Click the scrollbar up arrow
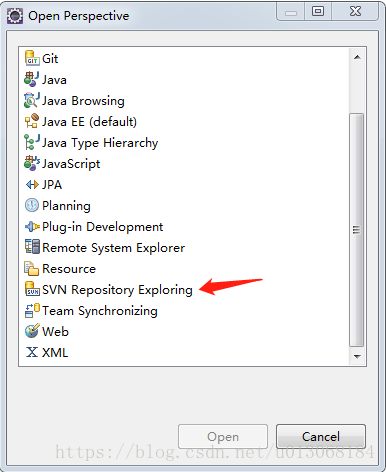 pos(357,57)
